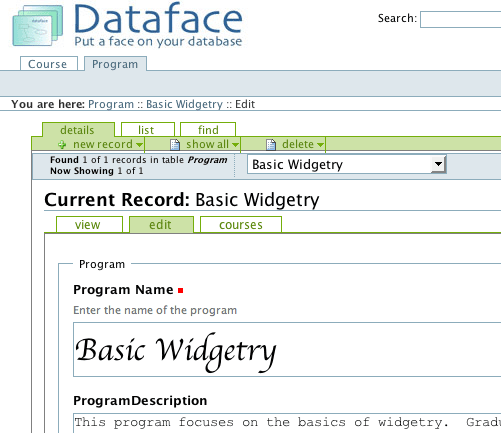Select the Program table tab
Viewport: 501px width, 433px height.
pyautogui.click(x=115, y=64)
